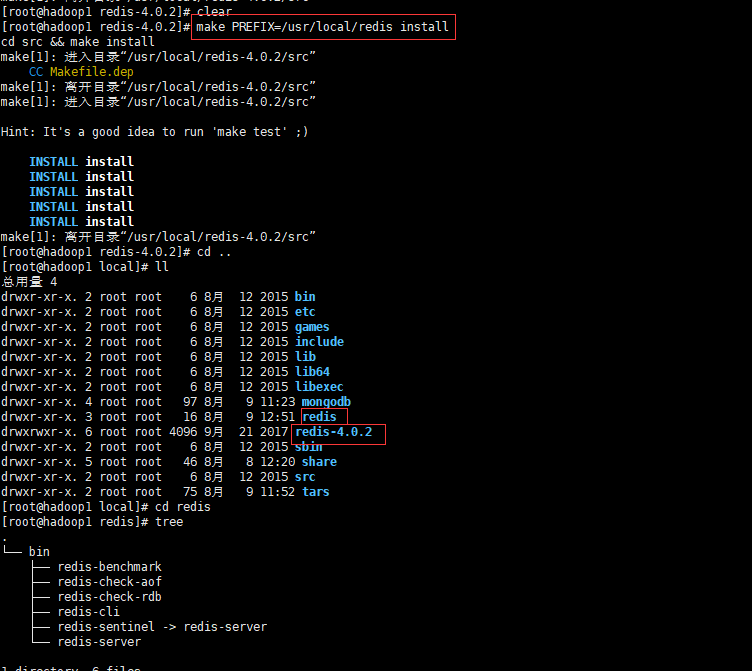Click the 'cd ..' command line
This screenshot has width=752, height=671.
click(117, 252)
